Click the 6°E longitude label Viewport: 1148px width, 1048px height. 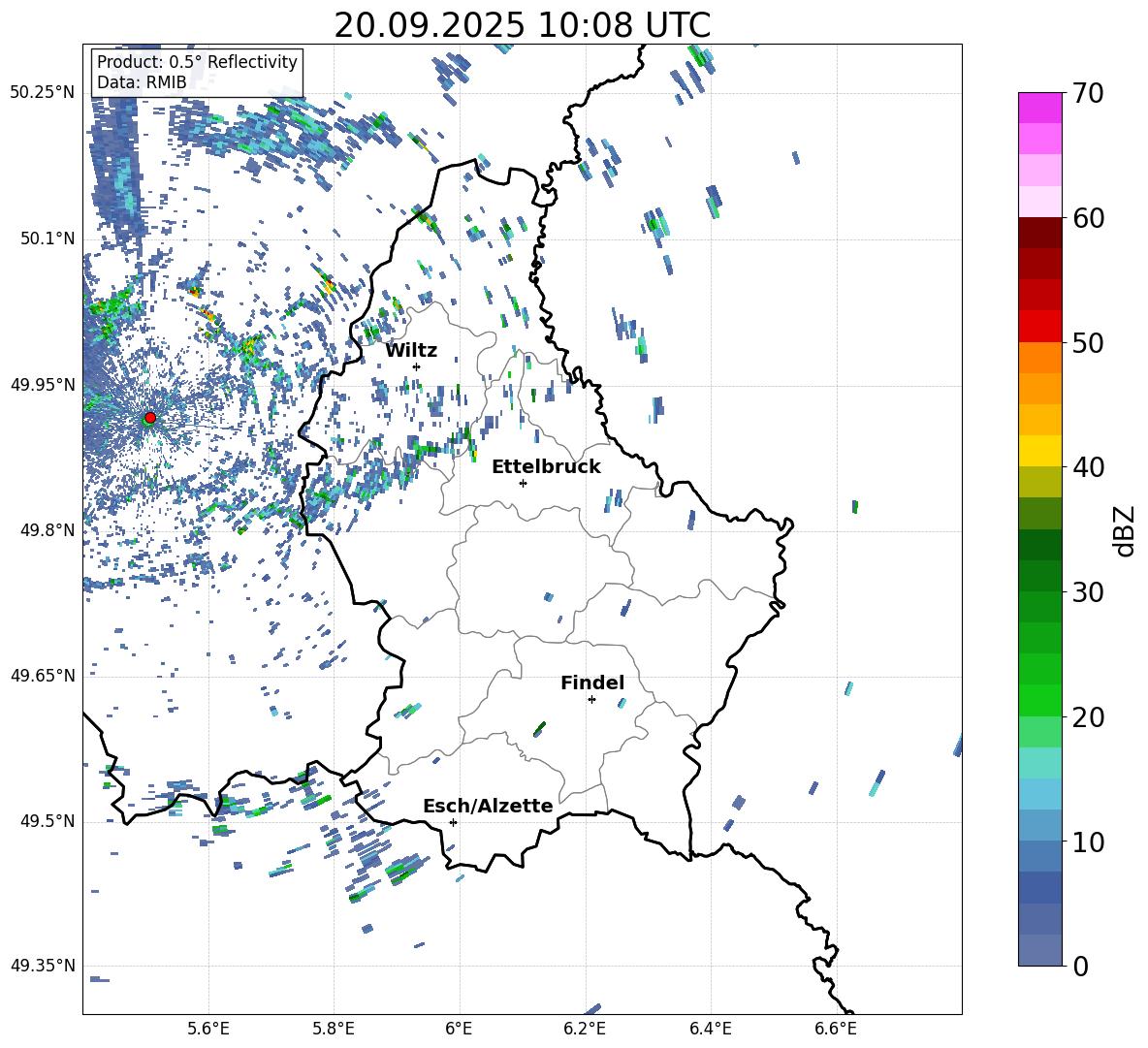pyautogui.click(x=459, y=1029)
